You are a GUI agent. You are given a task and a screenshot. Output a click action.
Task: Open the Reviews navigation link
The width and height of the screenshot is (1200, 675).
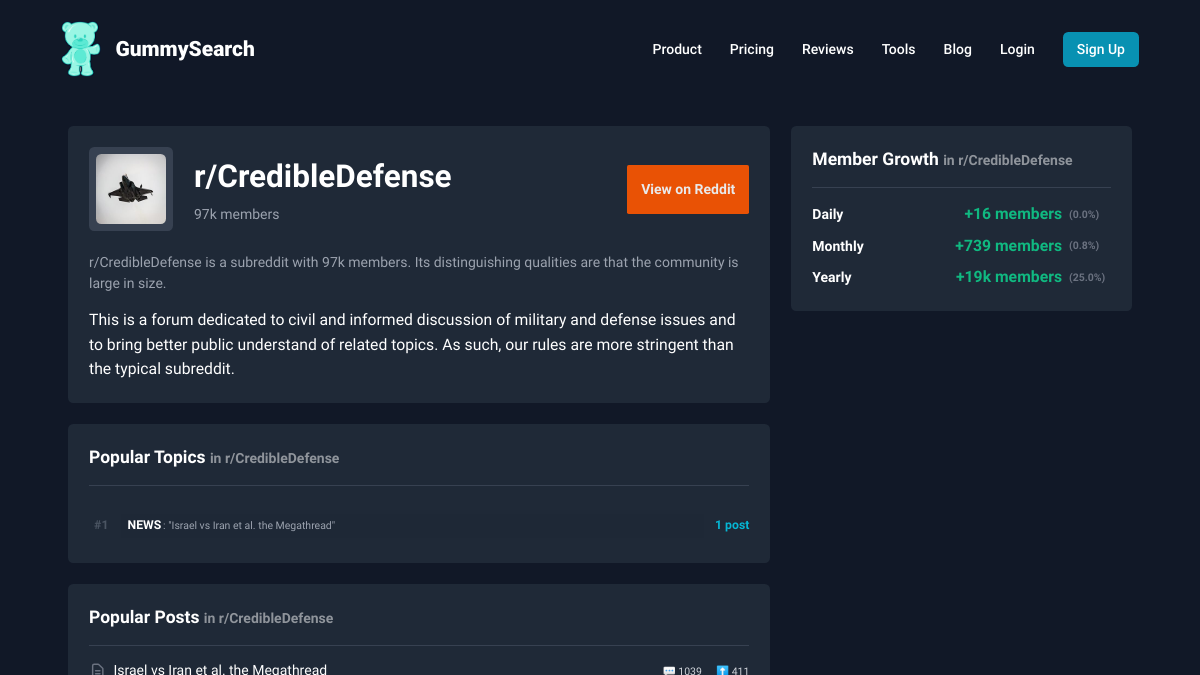tap(827, 49)
